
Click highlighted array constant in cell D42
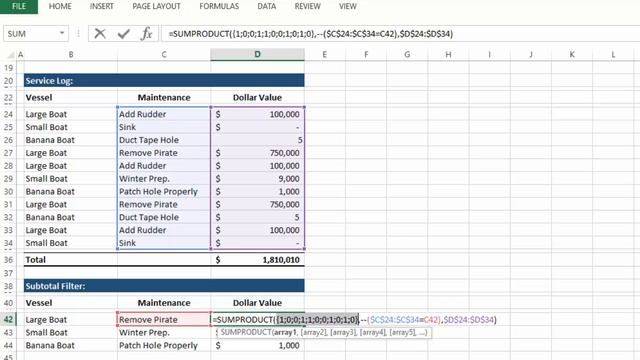317,320
